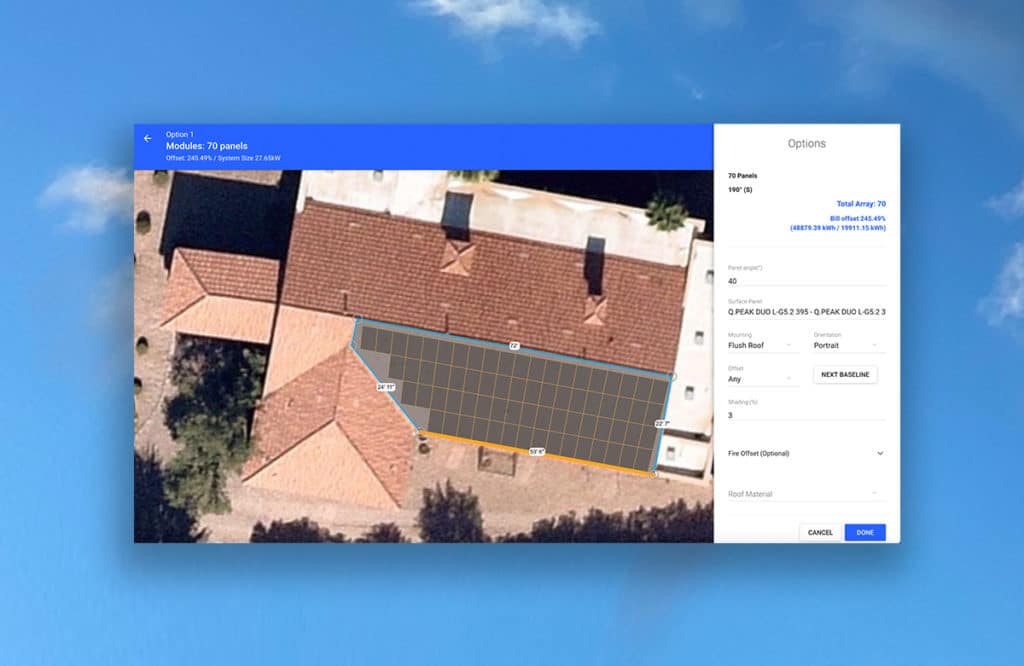The height and width of the screenshot is (666, 1024).
Task: Click the 22'7" measurement label
Action: pyautogui.click(x=661, y=424)
